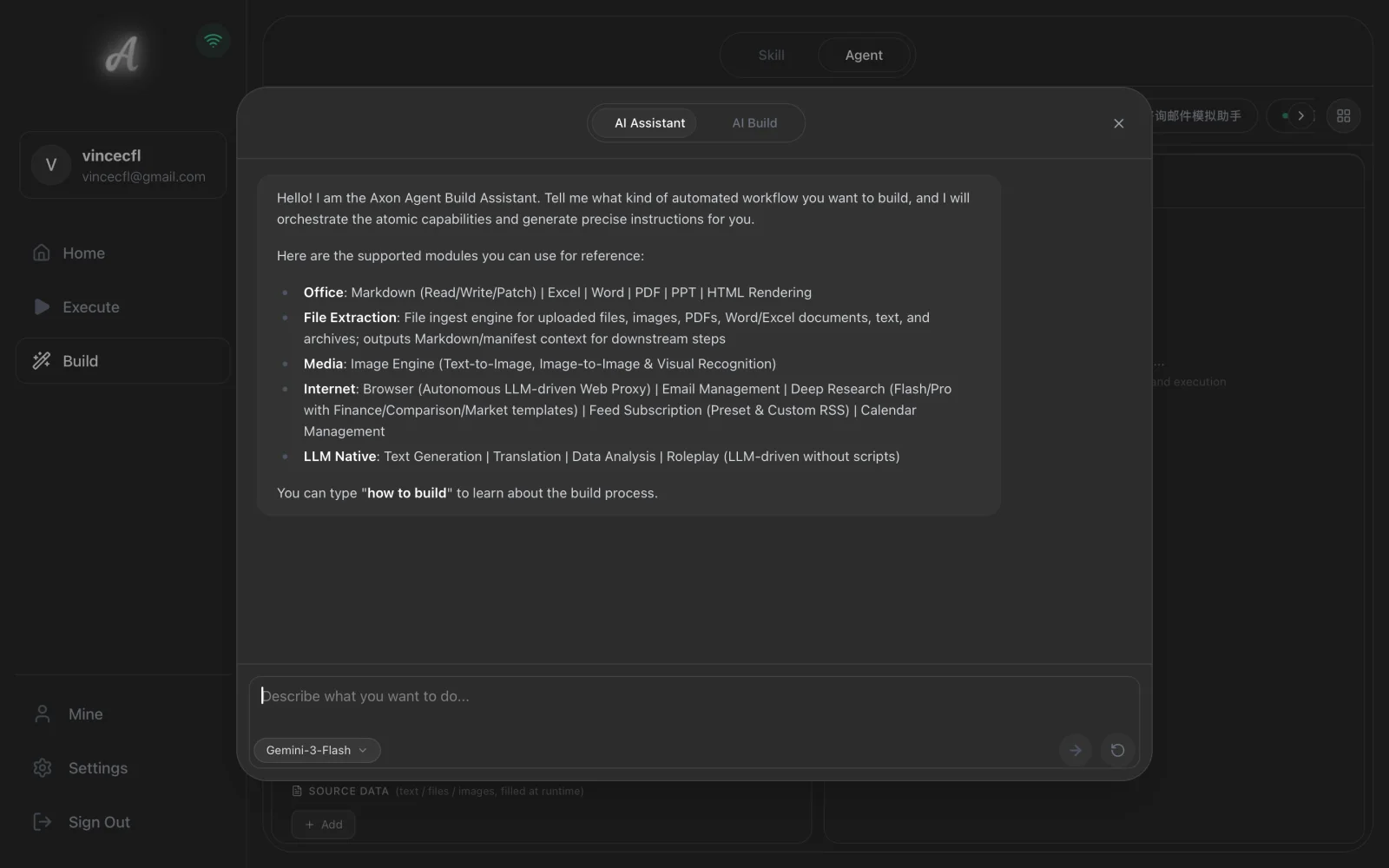
Task: Open the Settings page
Action: click(x=122, y=768)
